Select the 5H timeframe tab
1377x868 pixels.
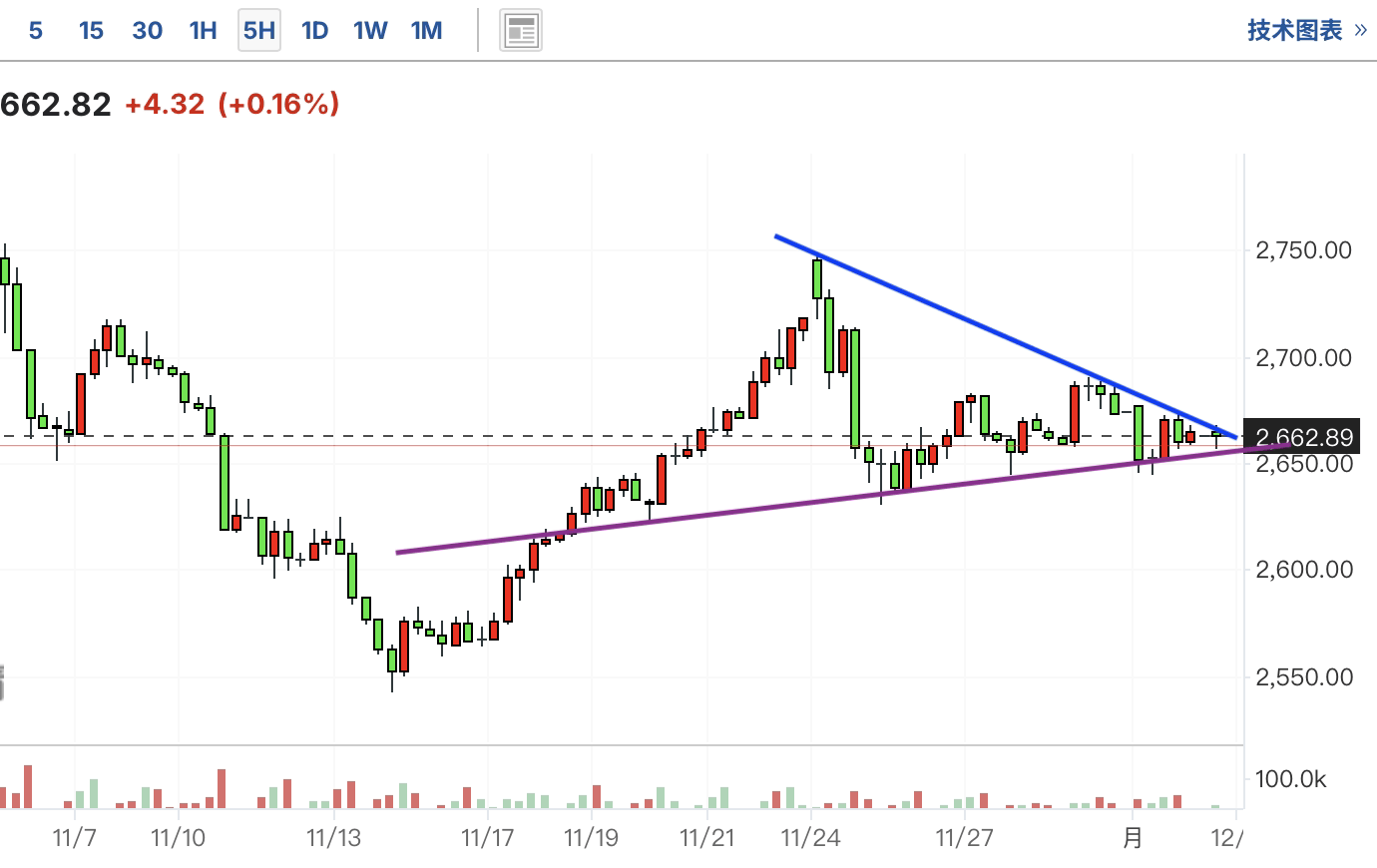[x=259, y=30]
